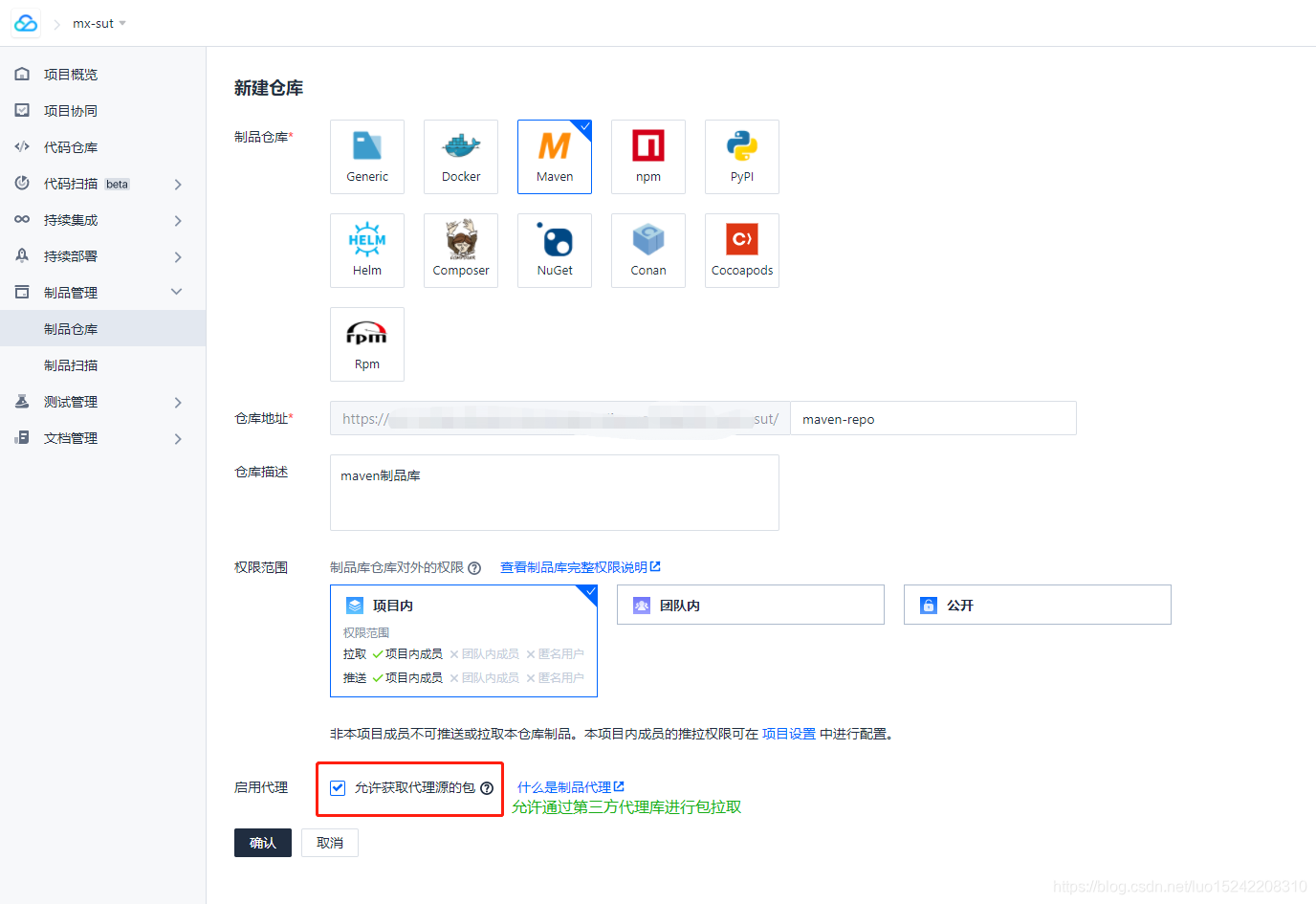Expand the 文档管理 menu chevron
Image resolution: width=1316 pixels, height=904 pixels.
(178, 438)
